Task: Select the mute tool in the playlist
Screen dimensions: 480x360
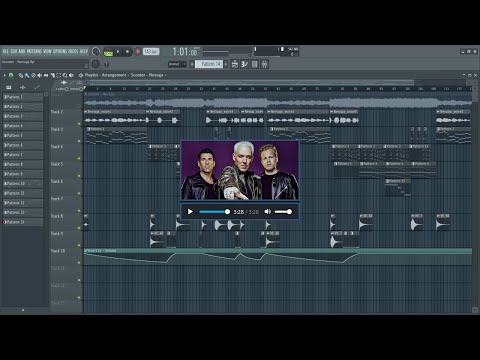Action: coord(39,75)
